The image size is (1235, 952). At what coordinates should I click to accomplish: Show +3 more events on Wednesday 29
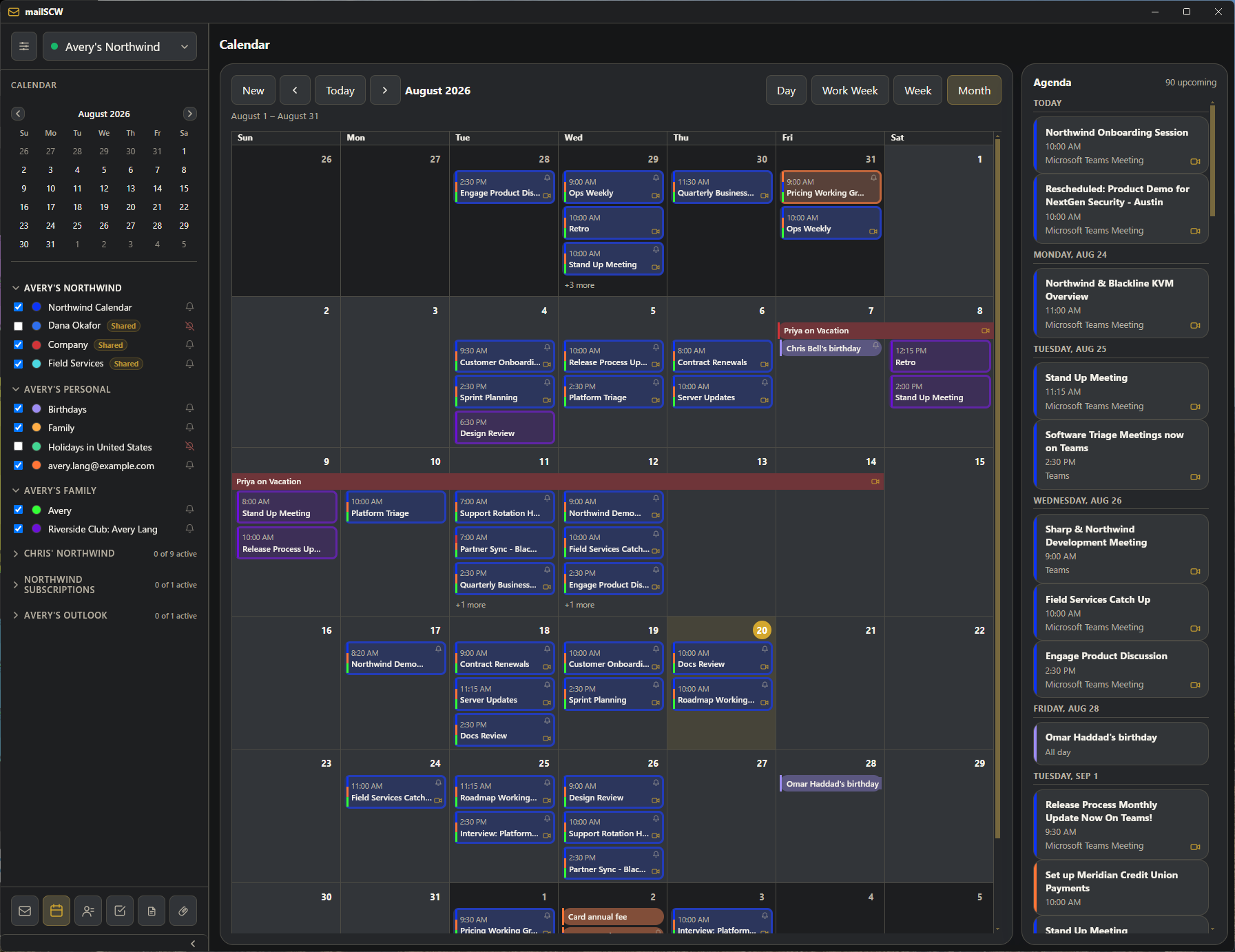coord(579,285)
